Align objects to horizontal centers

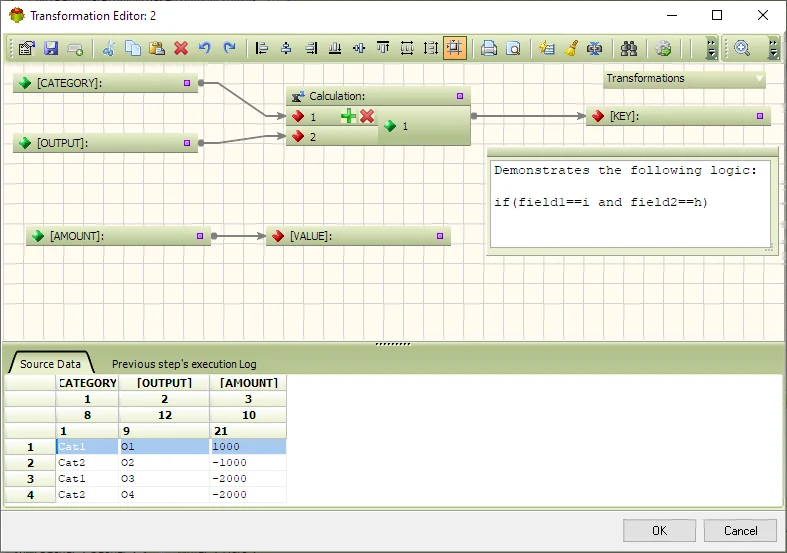[x=286, y=48]
